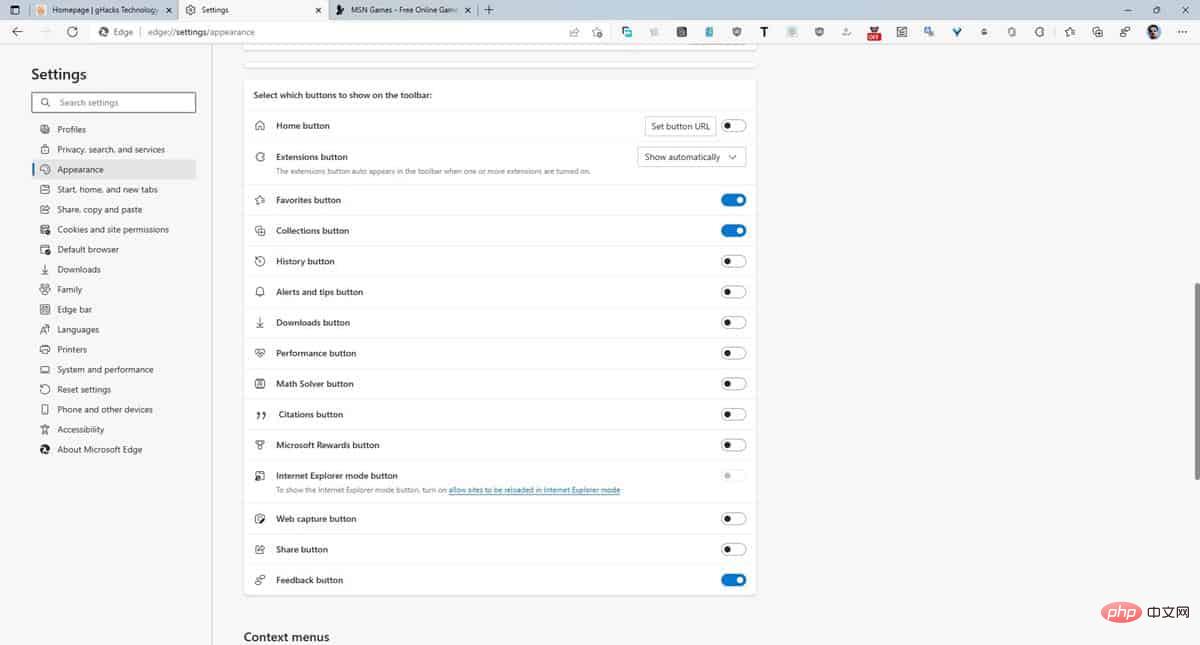Open the Favorites toolbar button
The image size is (1200, 645).
[x=1070, y=32]
